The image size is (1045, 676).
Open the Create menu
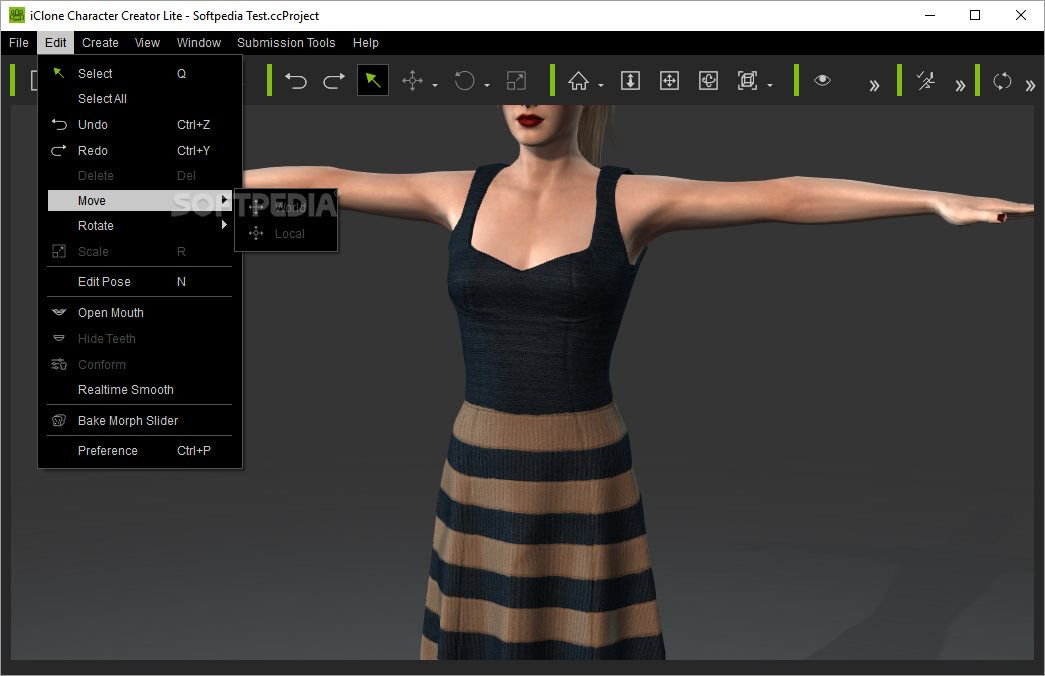point(100,43)
